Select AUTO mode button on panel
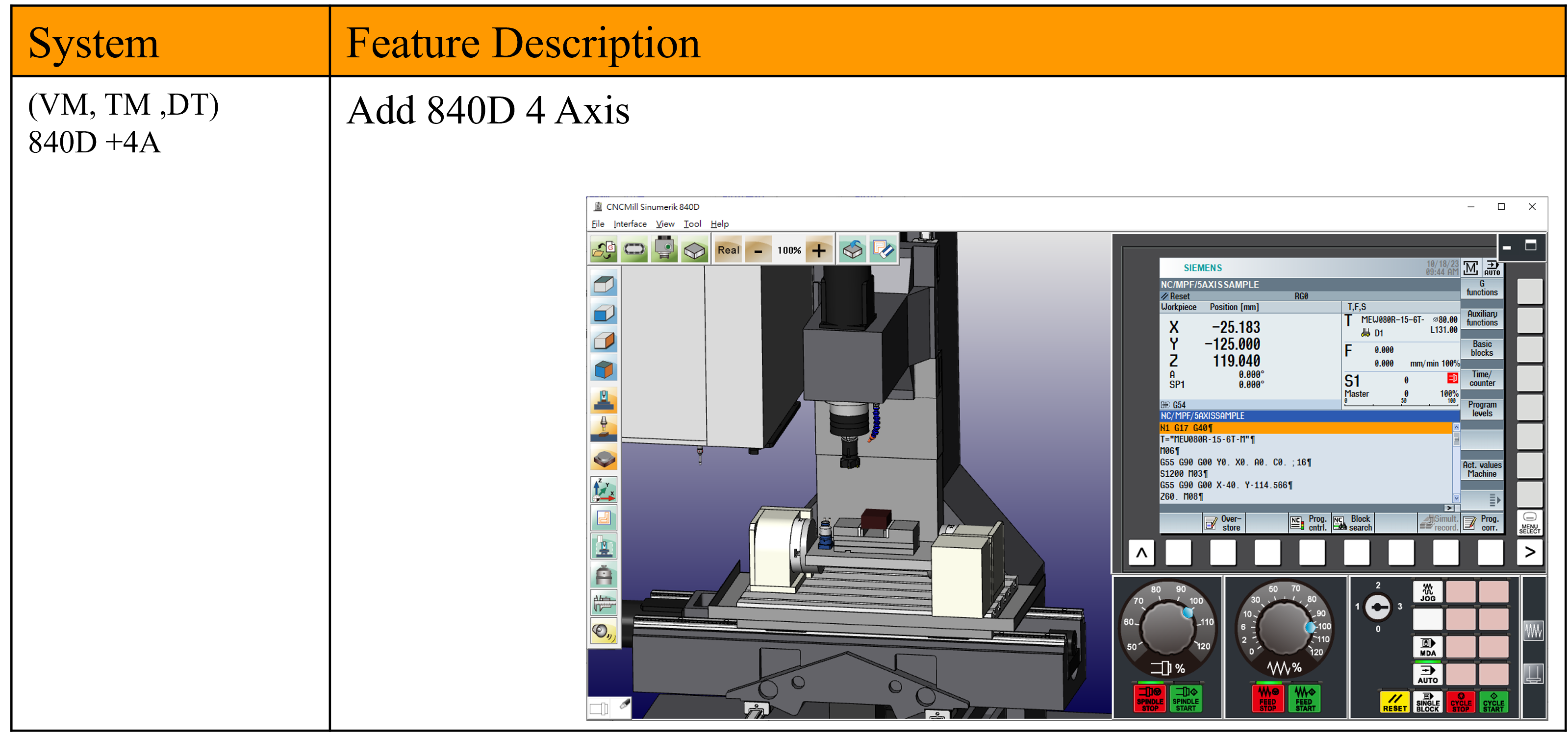Image resolution: width=1568 pixels, height=733 pixels. [x=1427, y=674]
